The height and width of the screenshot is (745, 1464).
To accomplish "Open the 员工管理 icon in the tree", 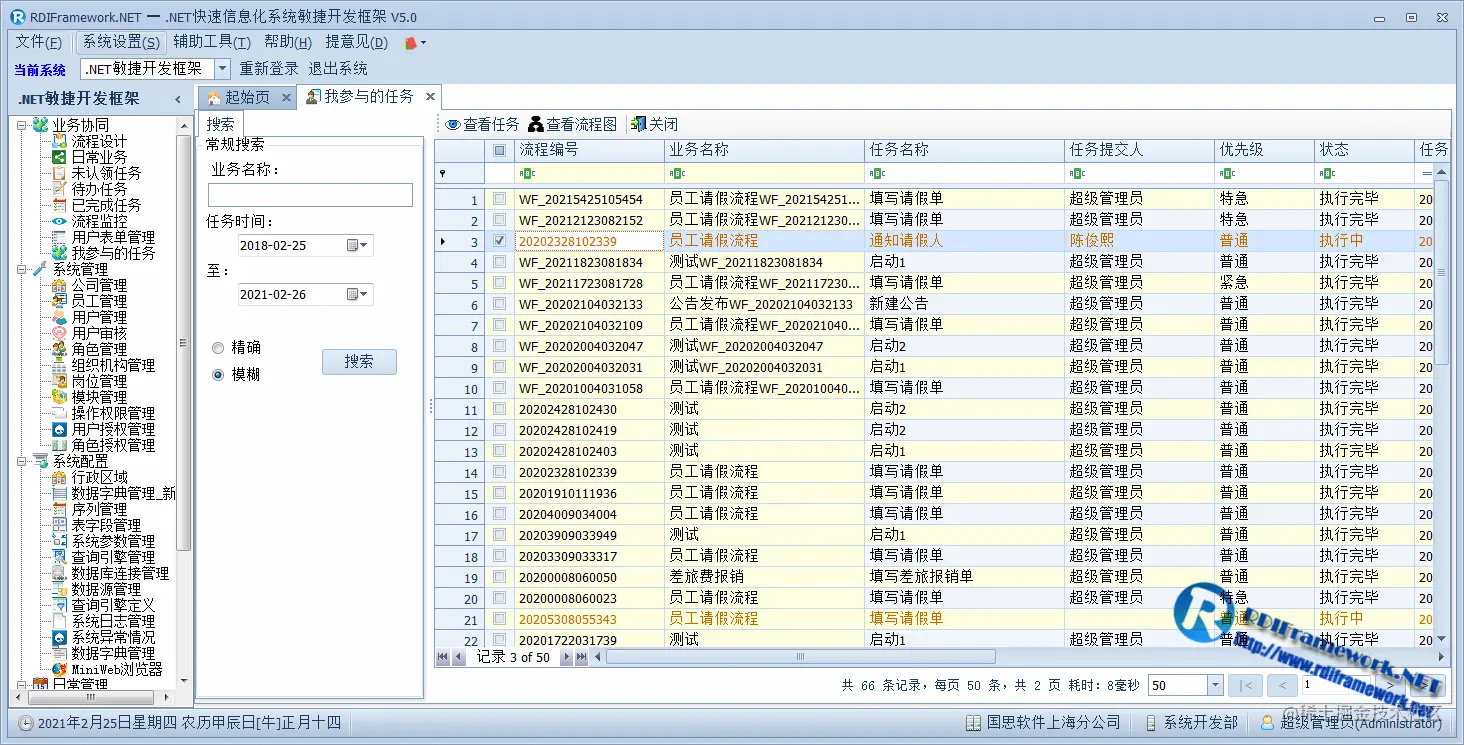I will [x=60, y=301].
